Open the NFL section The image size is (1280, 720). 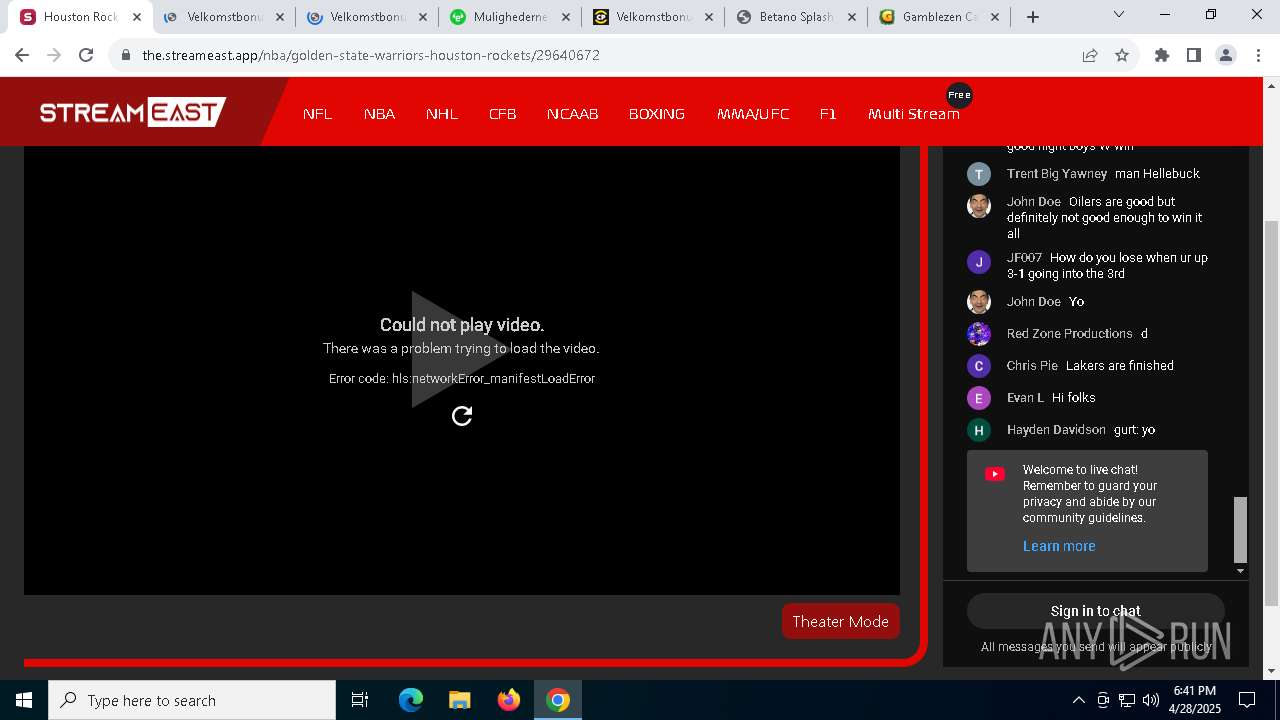coord(317,114)
